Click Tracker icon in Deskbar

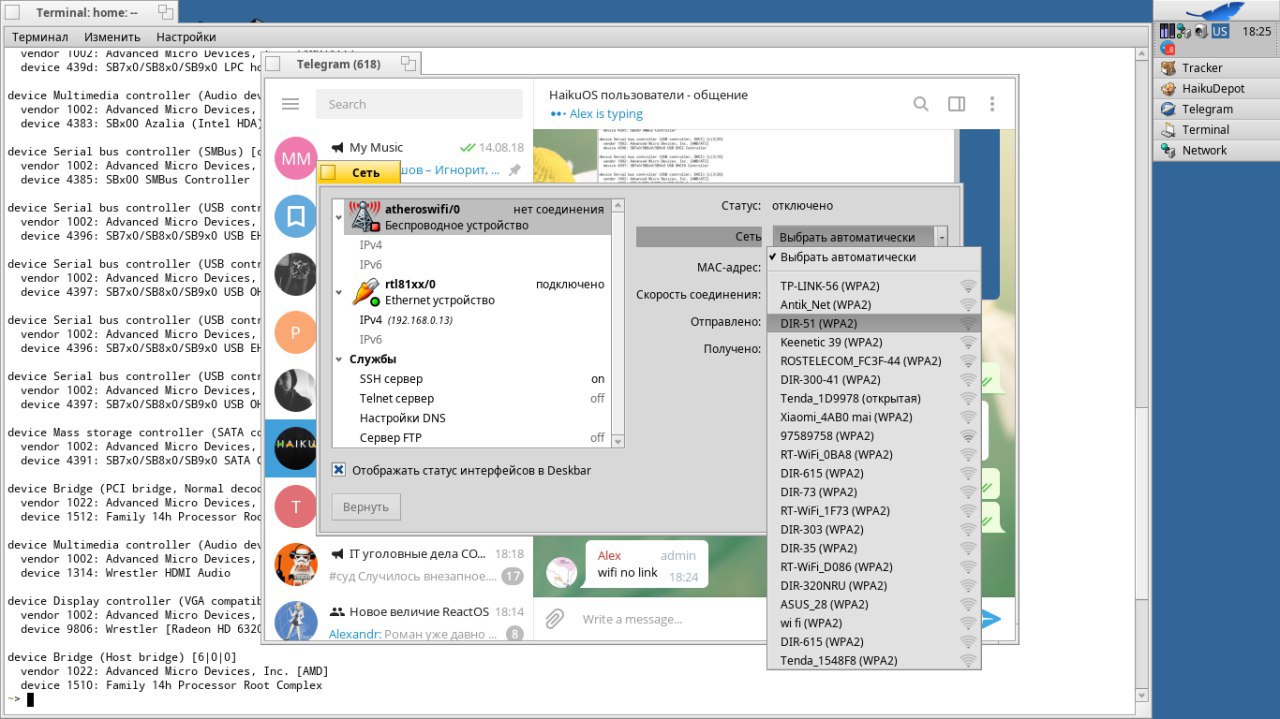tap(1168, 68)
